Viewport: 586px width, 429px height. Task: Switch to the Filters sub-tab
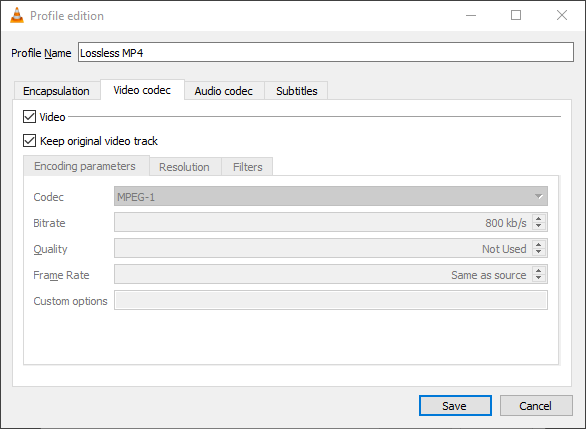click(248, 167)
